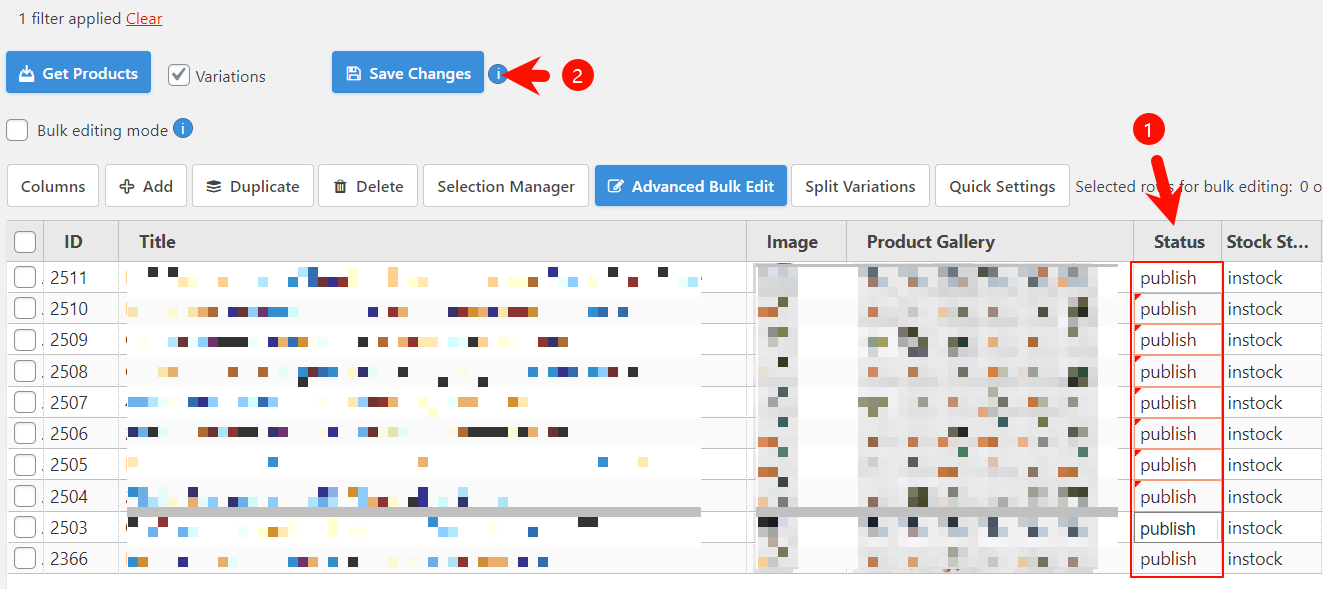
Task: Clear the applied filter link
Action: click(144, 19)
